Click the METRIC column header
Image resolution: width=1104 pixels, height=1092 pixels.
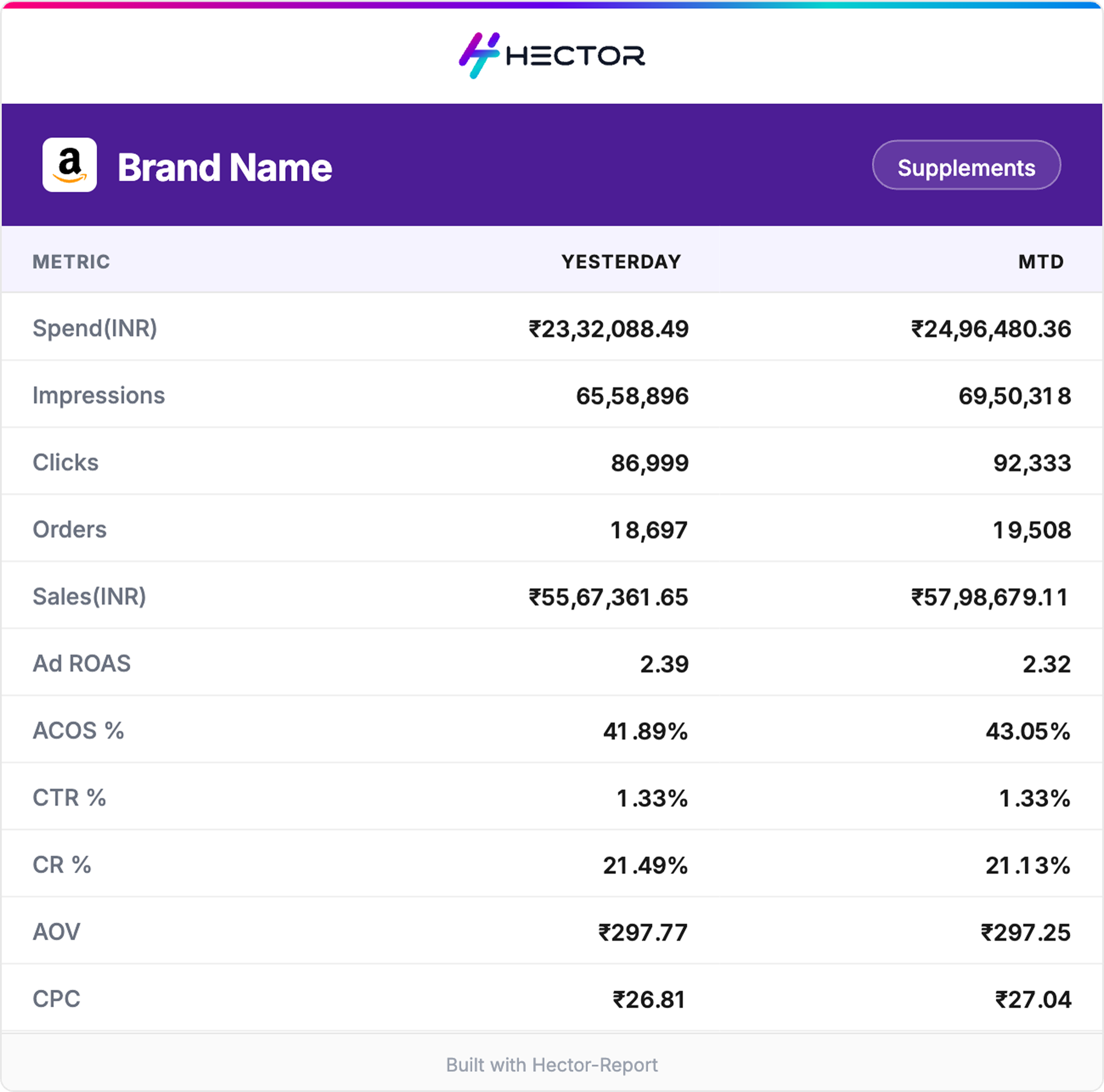(71, 262)
